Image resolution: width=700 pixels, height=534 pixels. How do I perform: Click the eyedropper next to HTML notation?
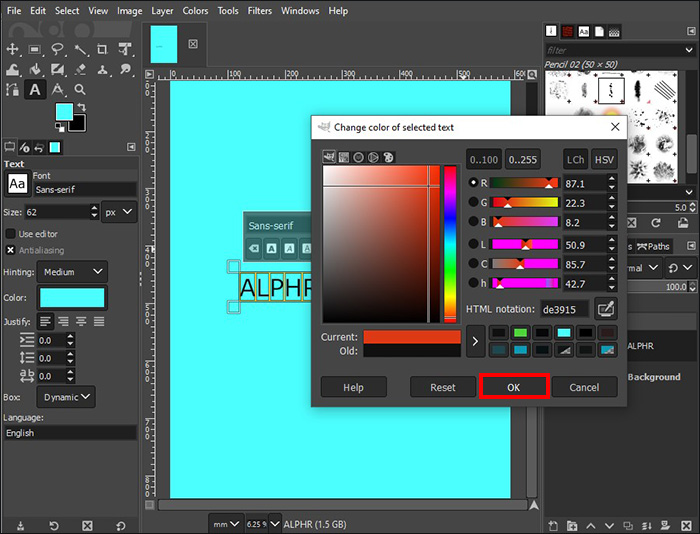(605, 309)
